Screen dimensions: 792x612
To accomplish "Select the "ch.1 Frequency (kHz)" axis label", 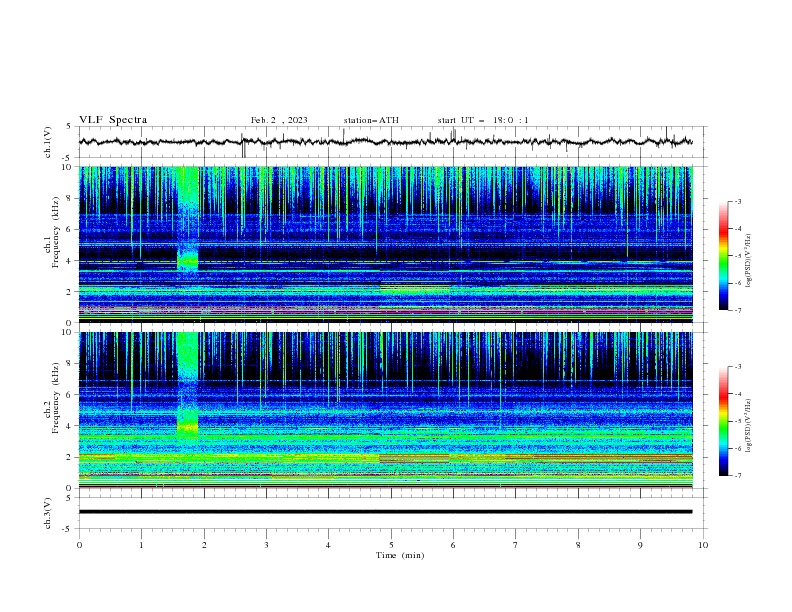I will coord(52,244).
